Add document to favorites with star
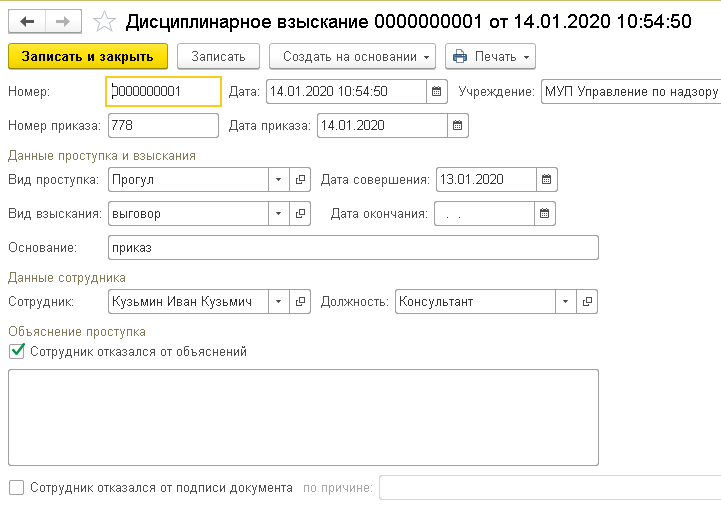The height and width of the screenshot is (505, 721). [104, 20]
